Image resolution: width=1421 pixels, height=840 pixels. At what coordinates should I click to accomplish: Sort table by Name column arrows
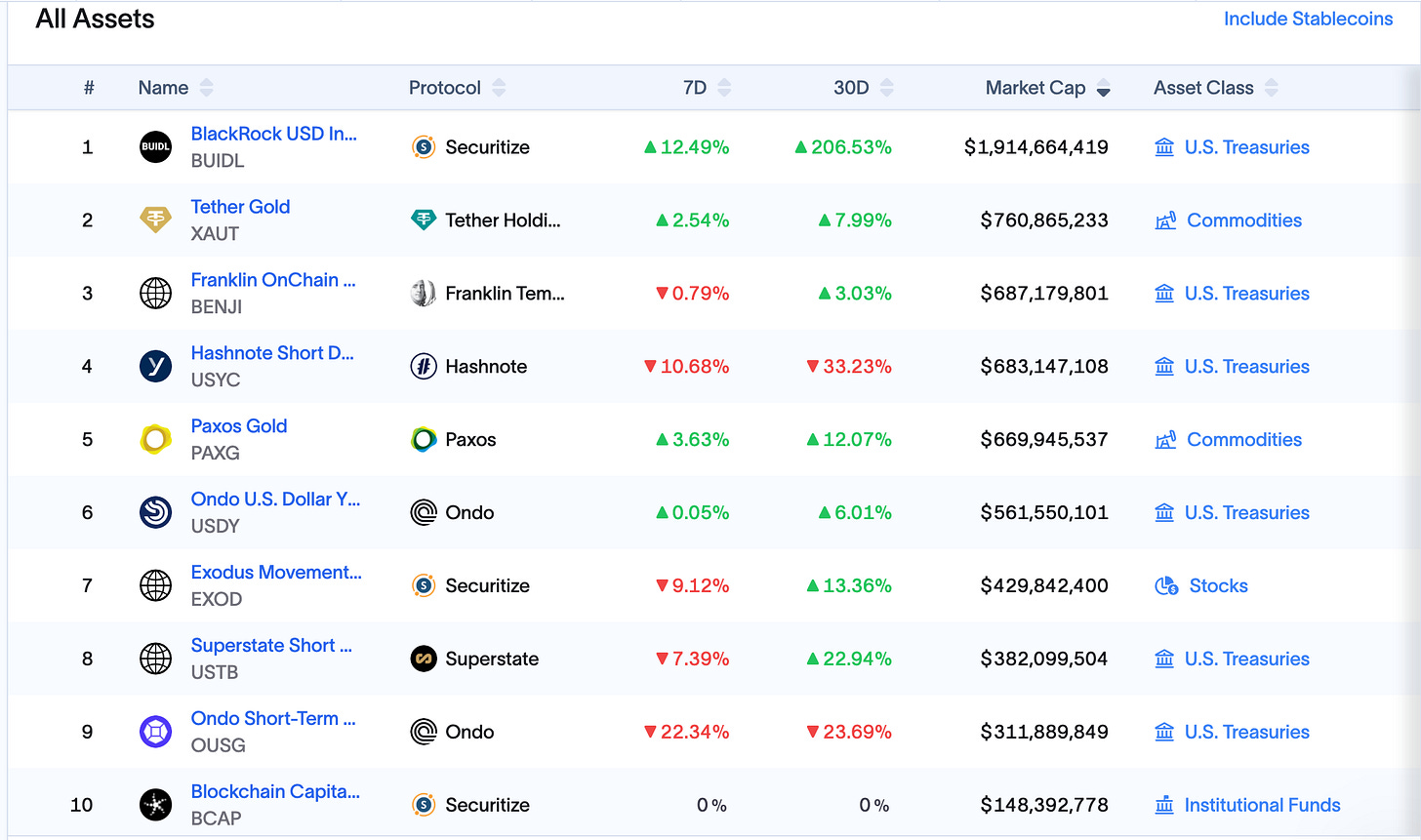pos(206,88)
